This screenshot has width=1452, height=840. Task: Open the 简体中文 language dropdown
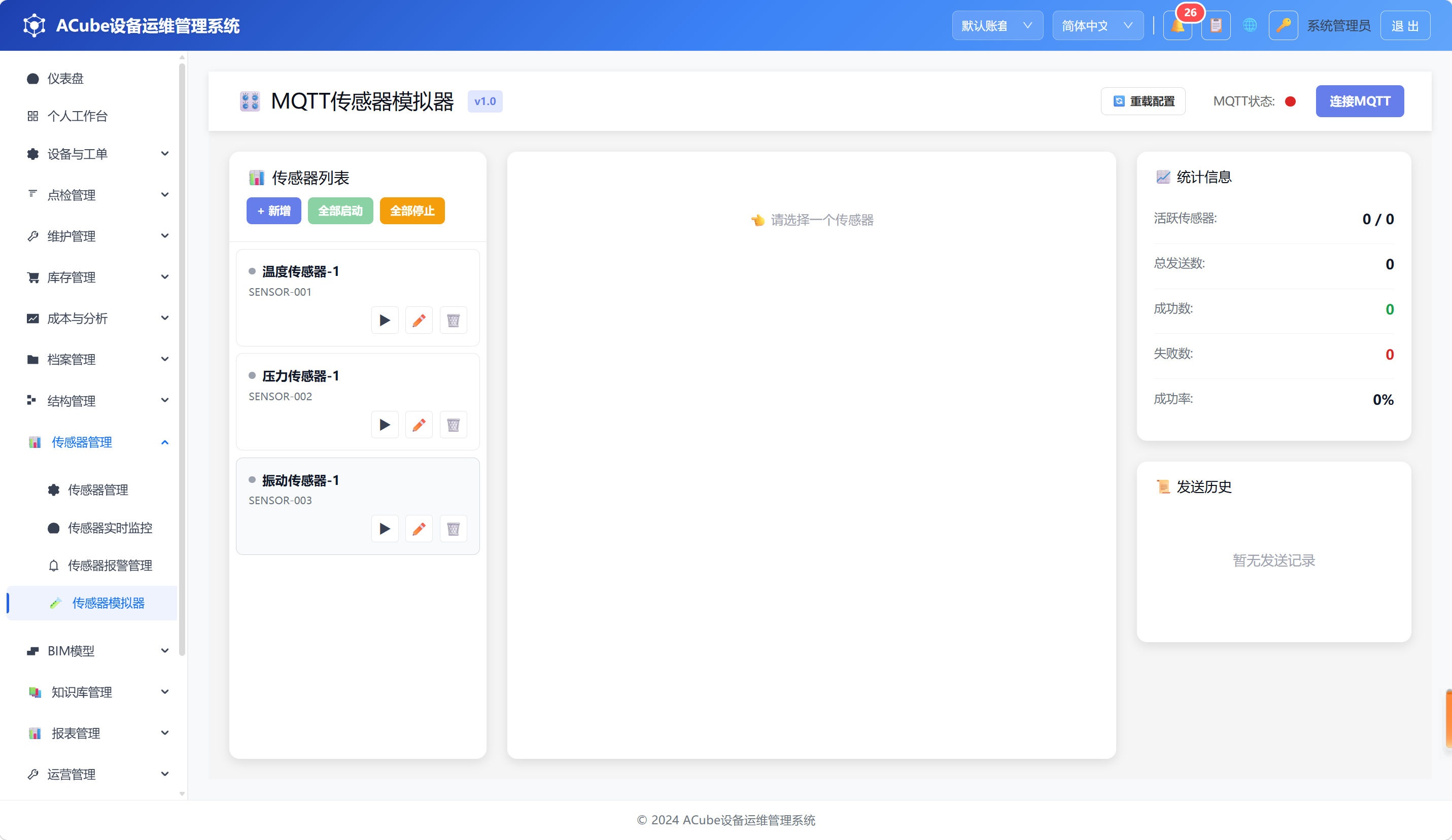coord(1098,26)
